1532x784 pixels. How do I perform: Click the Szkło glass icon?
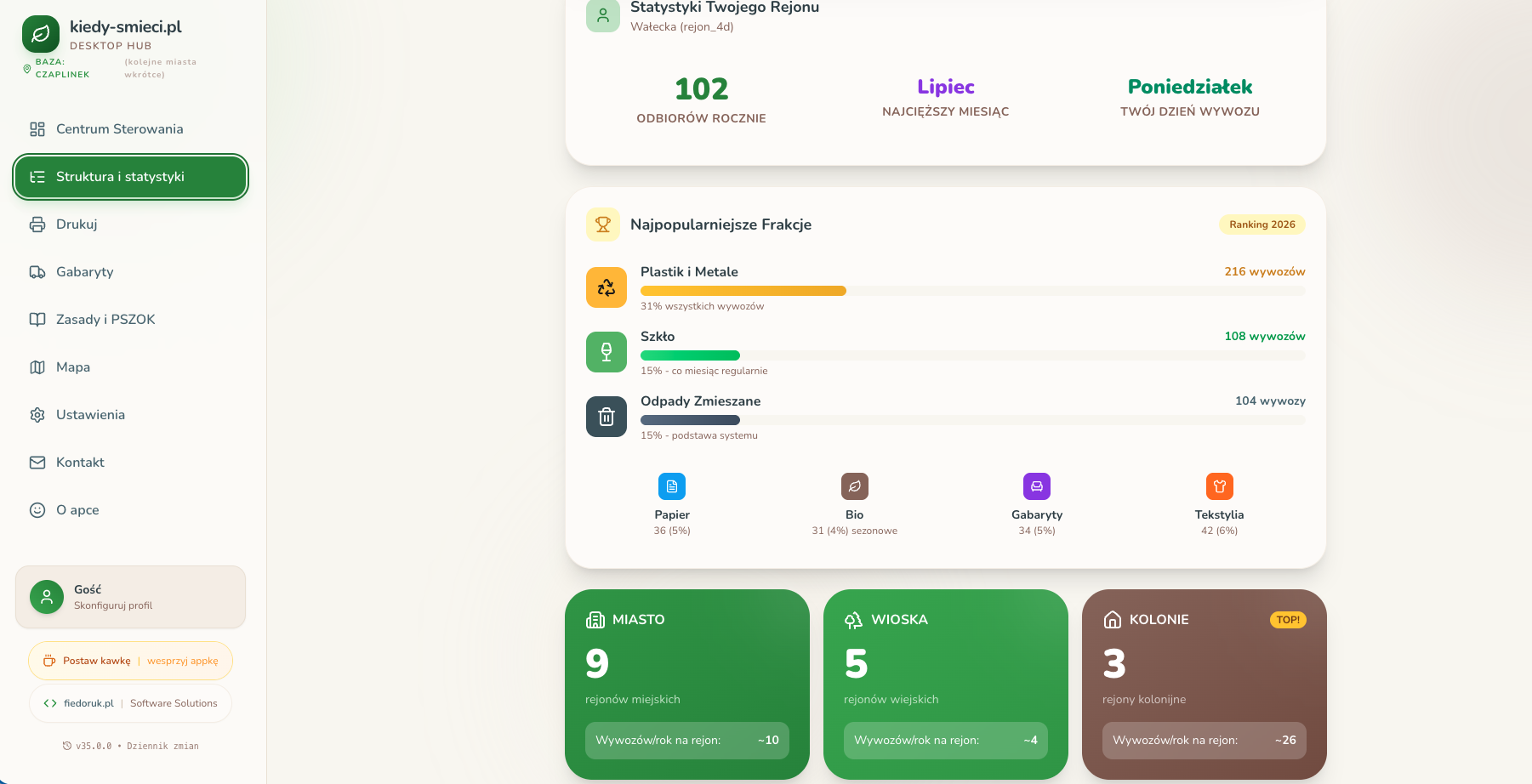point(606,352)
